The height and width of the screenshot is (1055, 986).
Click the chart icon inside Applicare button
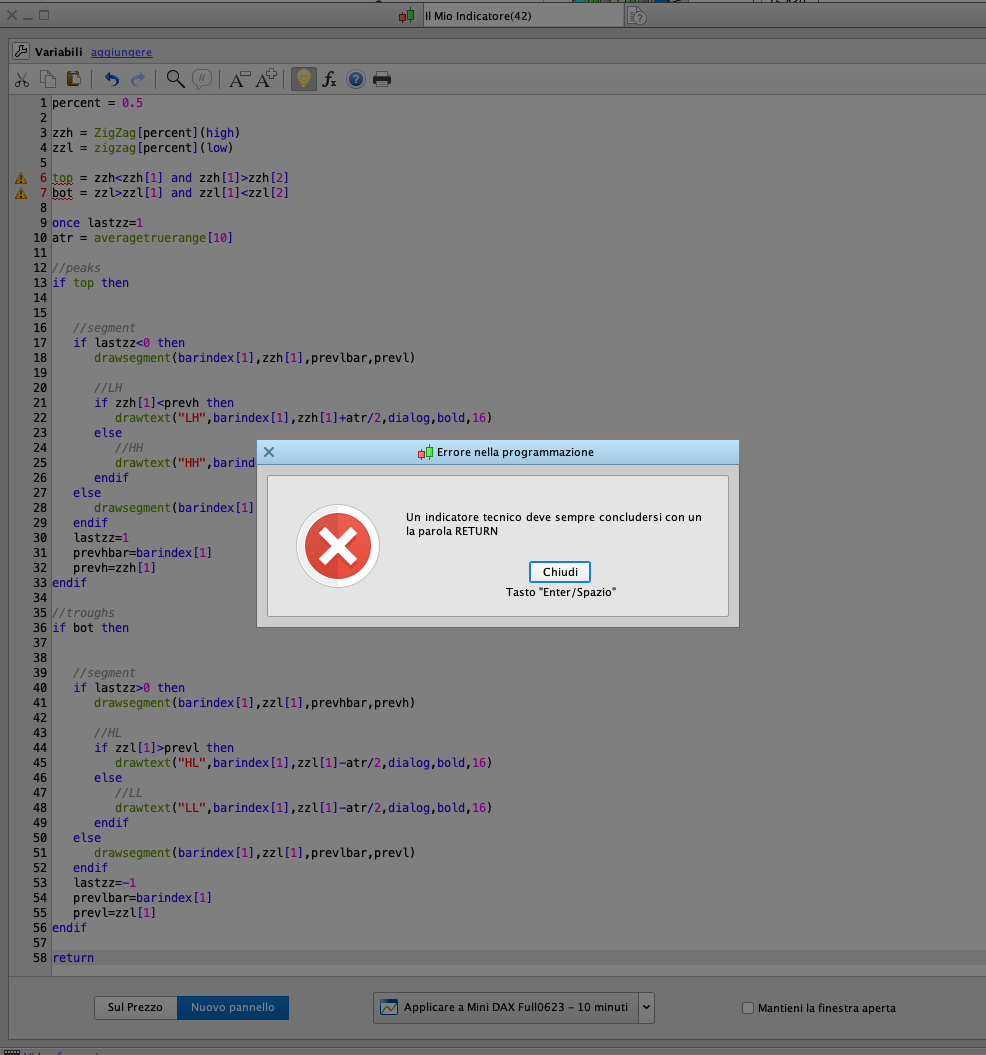point(389,1007)
